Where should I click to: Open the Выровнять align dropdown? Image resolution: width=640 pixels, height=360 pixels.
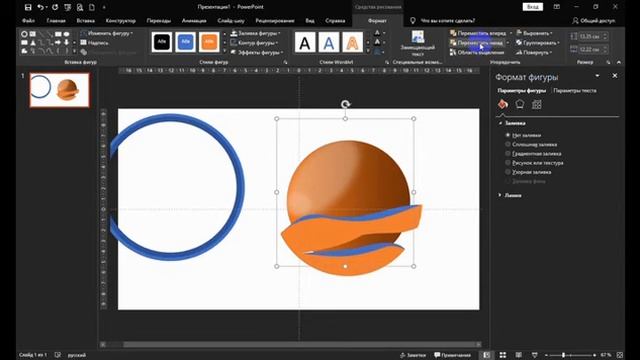[x=534, y=33]
